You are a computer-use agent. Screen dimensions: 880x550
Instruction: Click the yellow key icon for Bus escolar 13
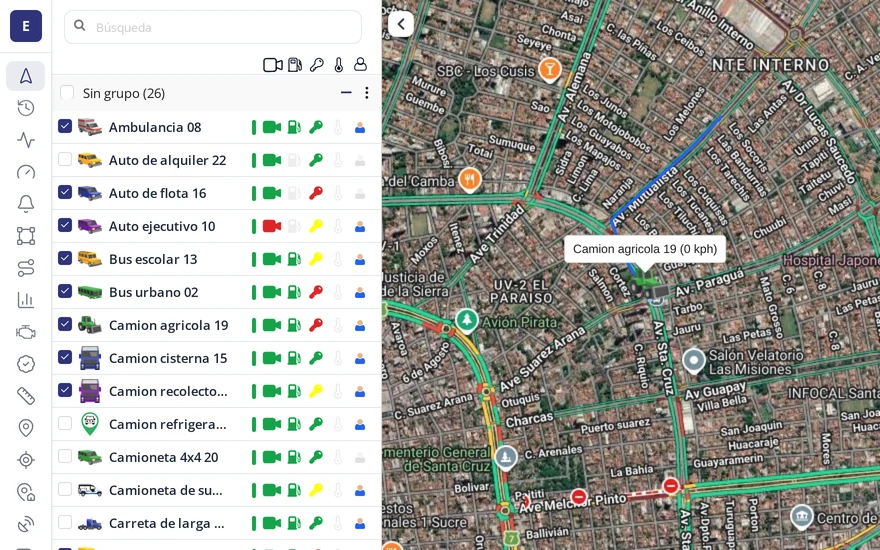click(316, 259)
